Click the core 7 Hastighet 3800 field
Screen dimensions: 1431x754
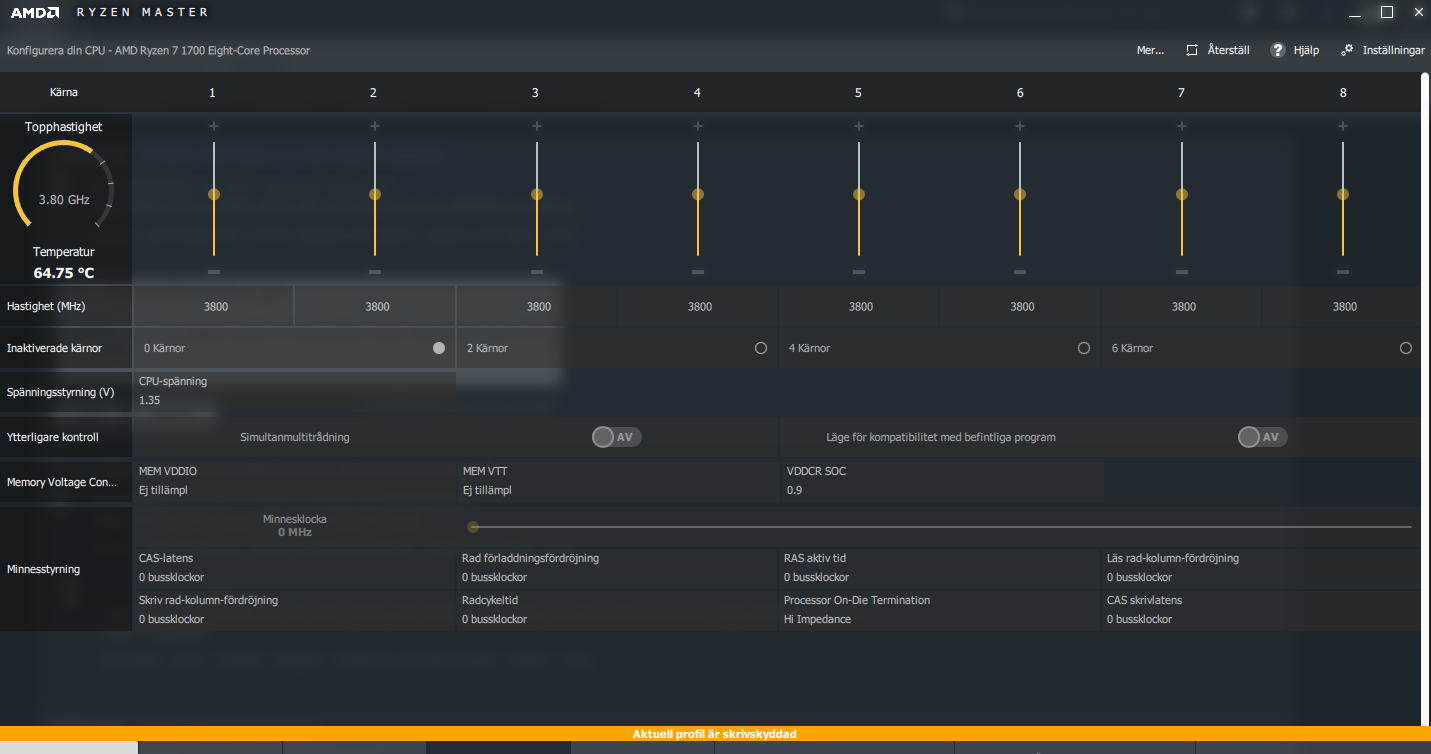pos(1182,306)
